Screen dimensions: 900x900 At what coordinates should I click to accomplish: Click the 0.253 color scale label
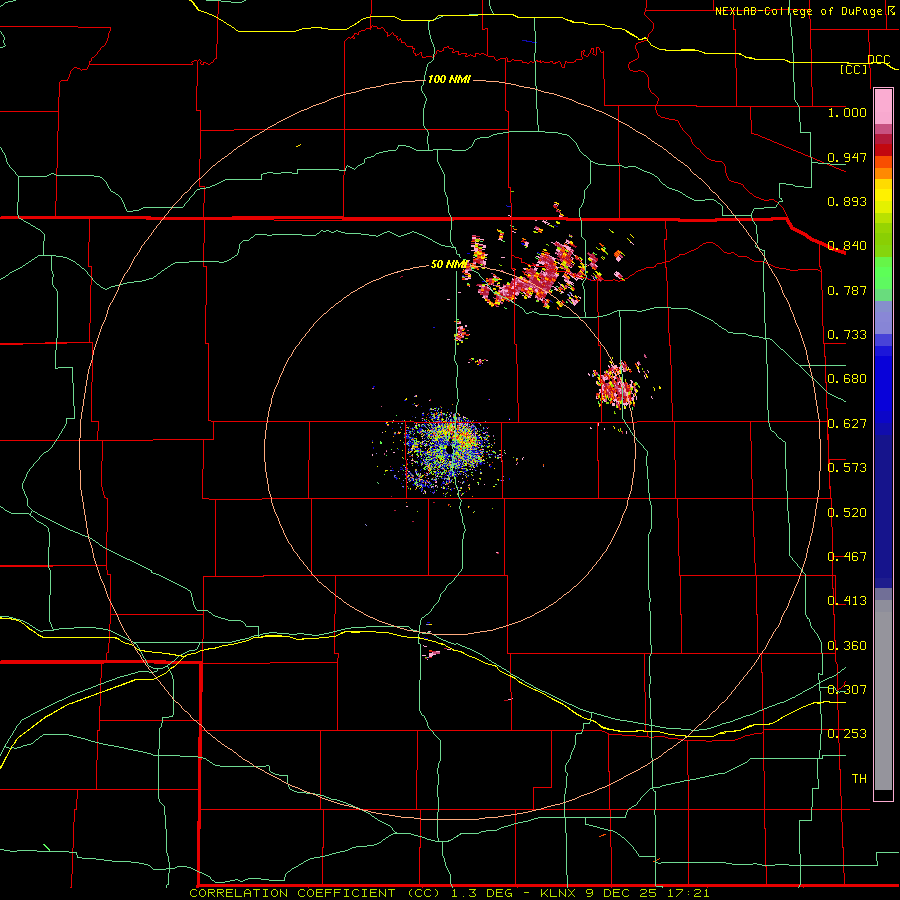(x=847, y=734)
